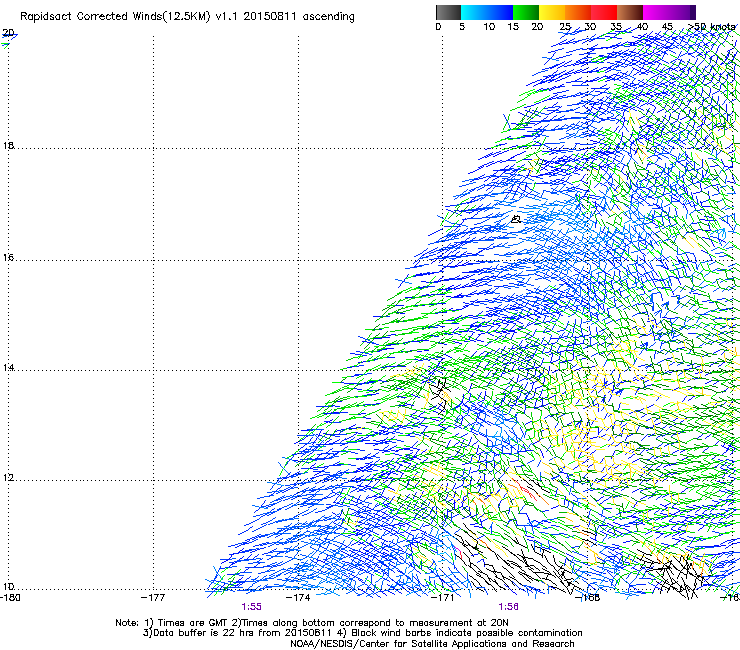Select the yellow 20-25 knots legend color
Viewport: 740px width, 650px height.
(x=552, y=12)
